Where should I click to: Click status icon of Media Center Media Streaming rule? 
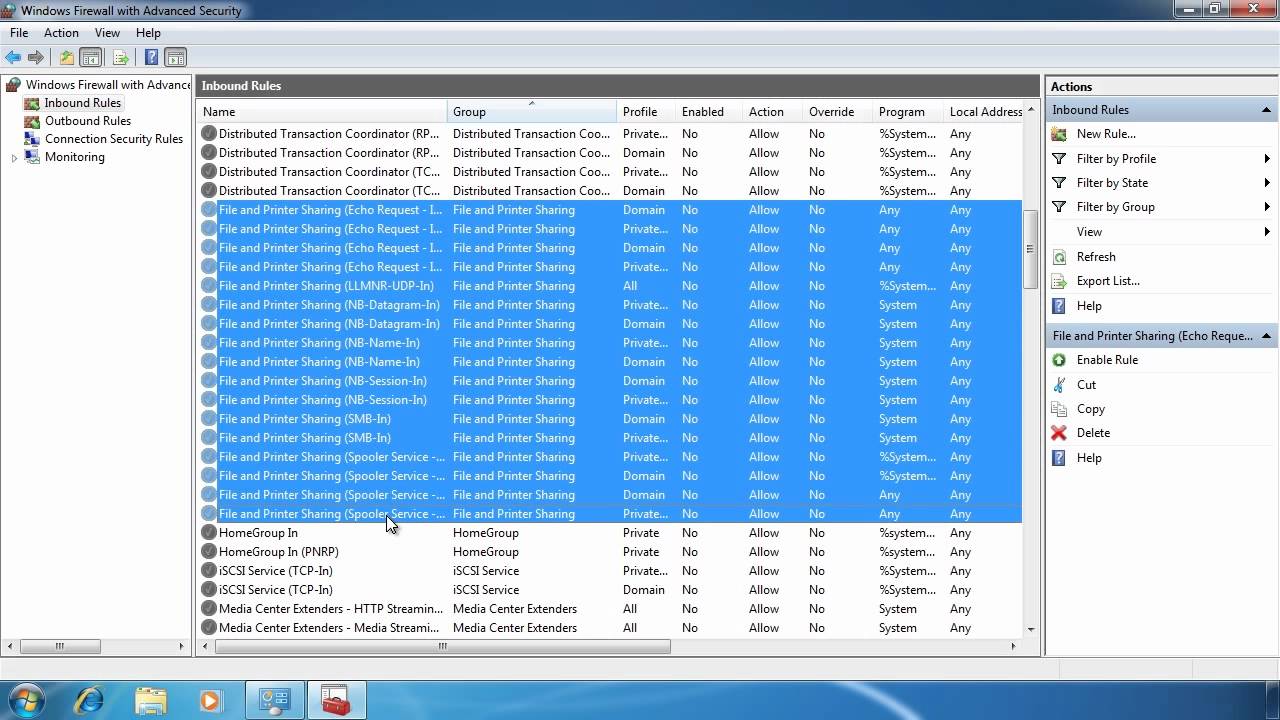pyautogui.click(x=209, y=628)
